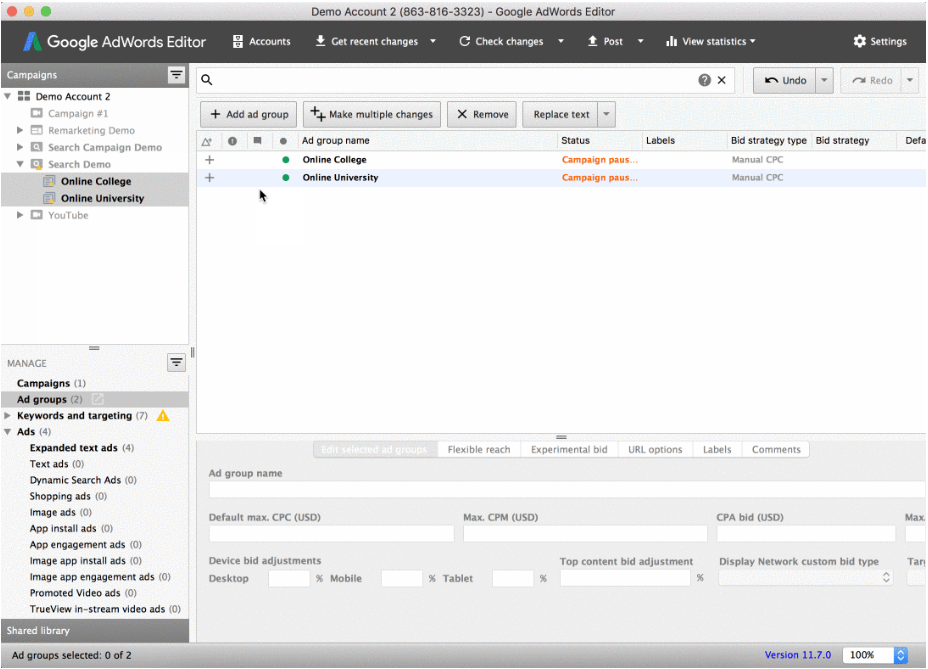928x669 pixels.
Task: Click the search help question mark icon
Action: pyautogui.click(x=705, y=80)
